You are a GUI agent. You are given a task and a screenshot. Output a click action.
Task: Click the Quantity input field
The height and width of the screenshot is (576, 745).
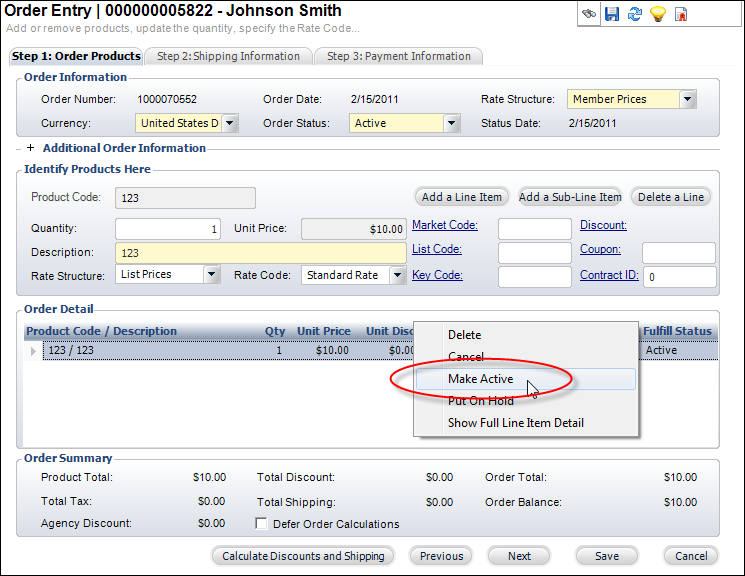(x=168, y=229)
